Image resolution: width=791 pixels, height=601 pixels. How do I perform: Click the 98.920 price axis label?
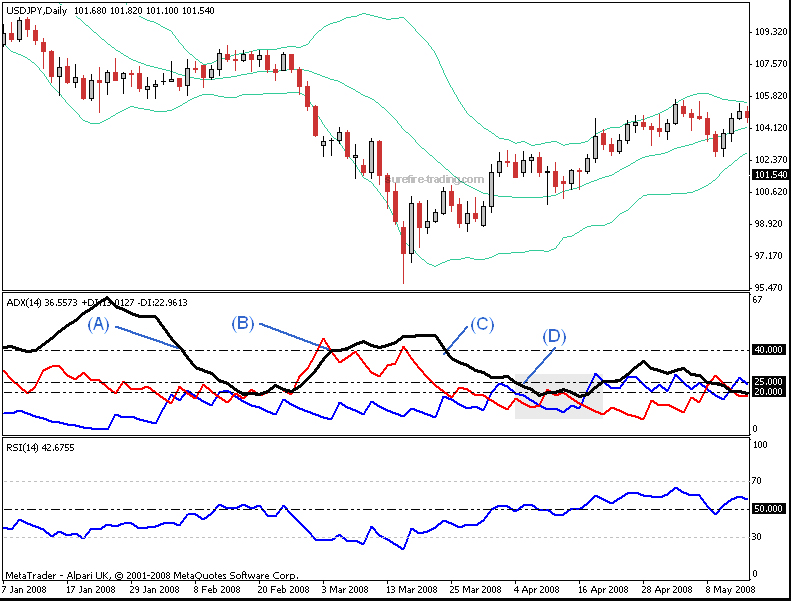point(770,224)
